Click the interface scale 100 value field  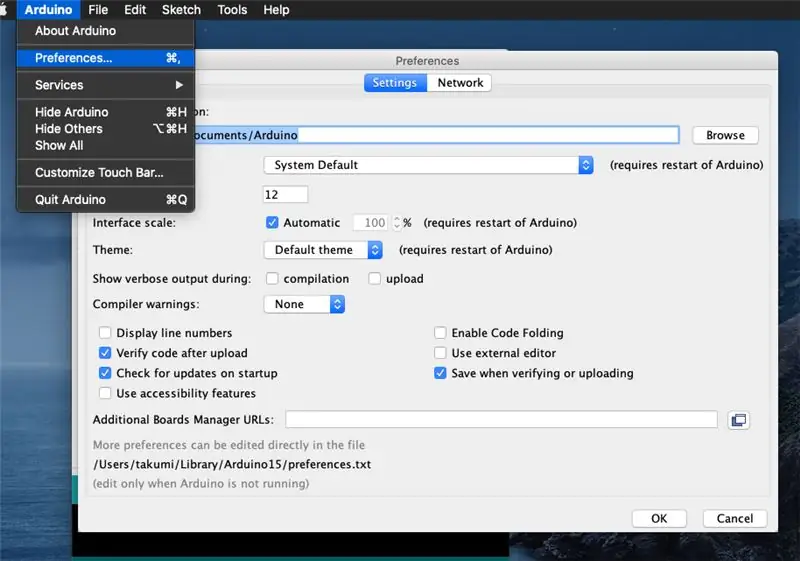(x=370, y=223)
